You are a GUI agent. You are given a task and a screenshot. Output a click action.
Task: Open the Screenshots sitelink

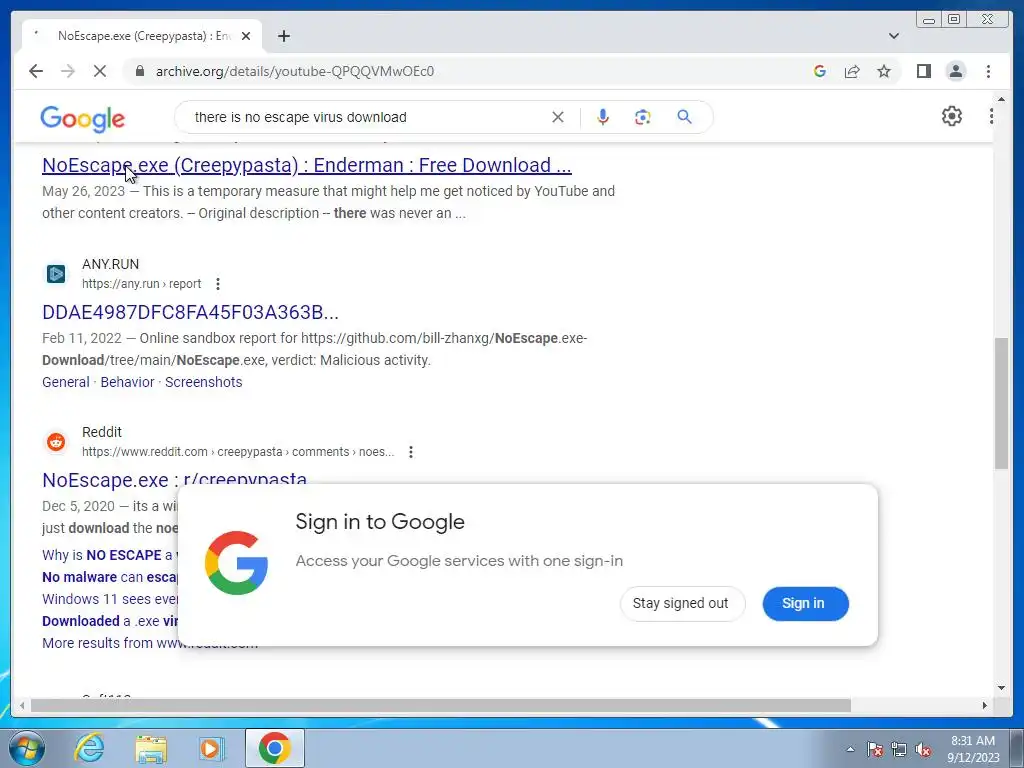(x=204, y=382)
